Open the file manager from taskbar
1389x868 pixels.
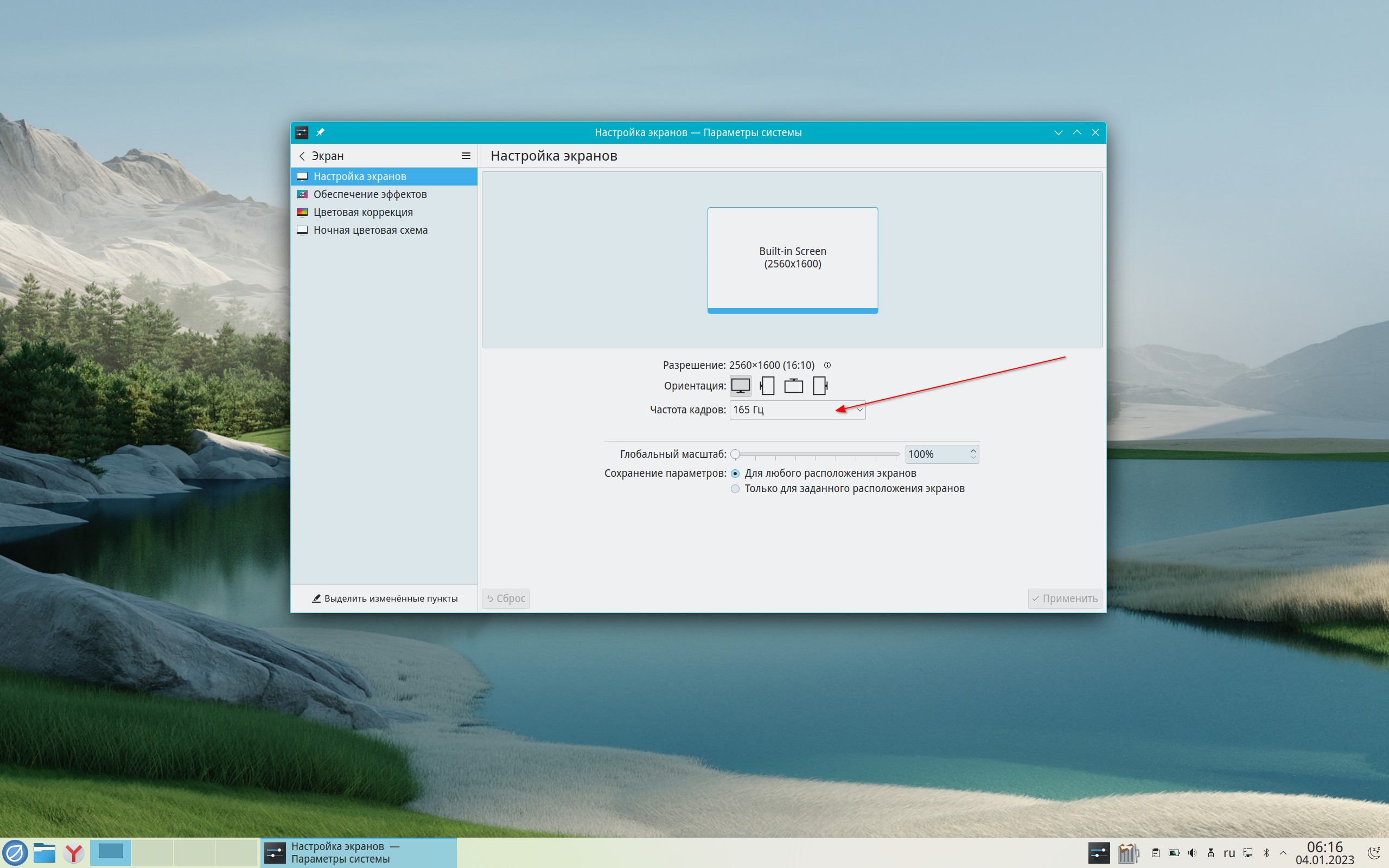tap(44, 853)
